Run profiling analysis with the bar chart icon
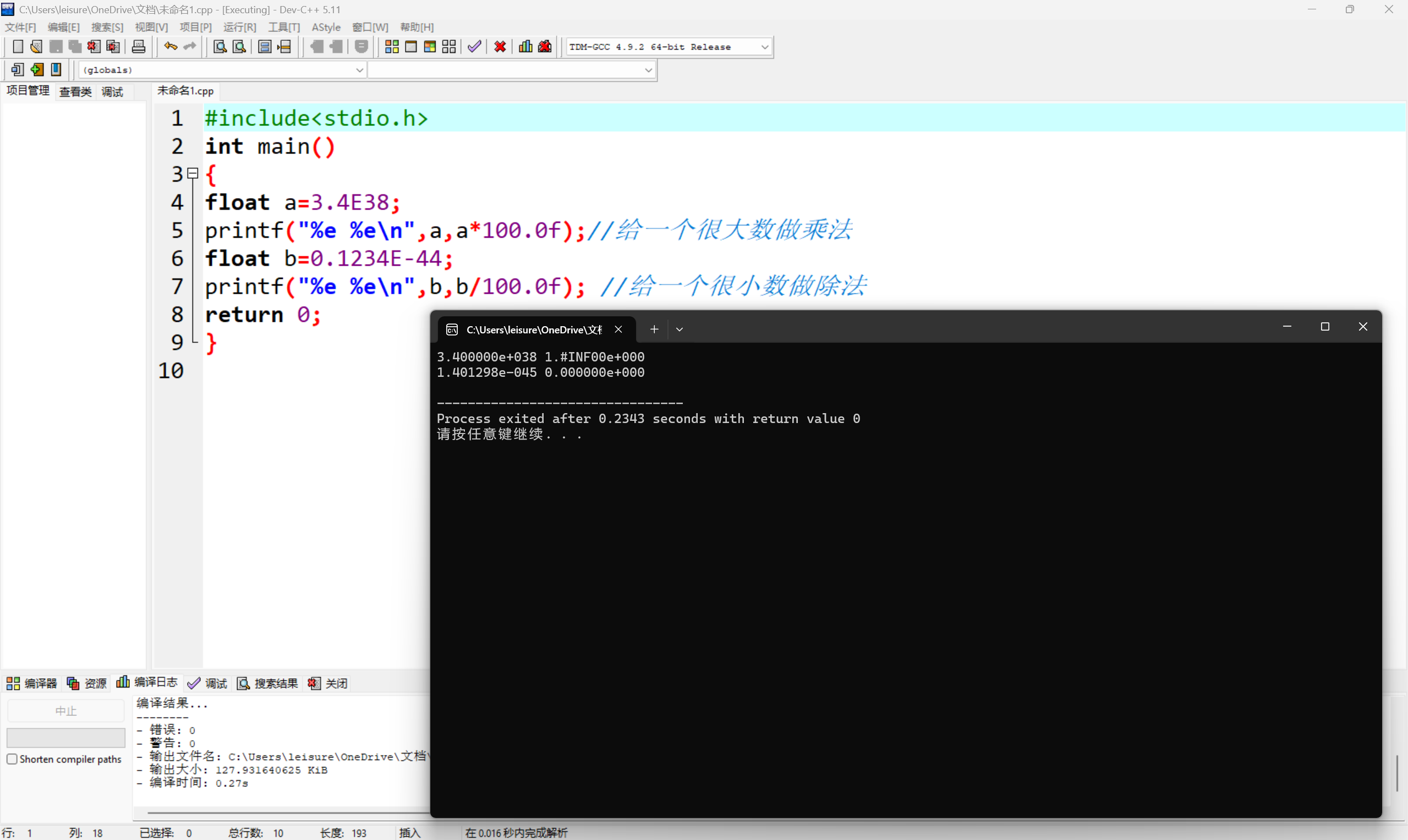This screenshot has height=840, width=1408. 525,46
